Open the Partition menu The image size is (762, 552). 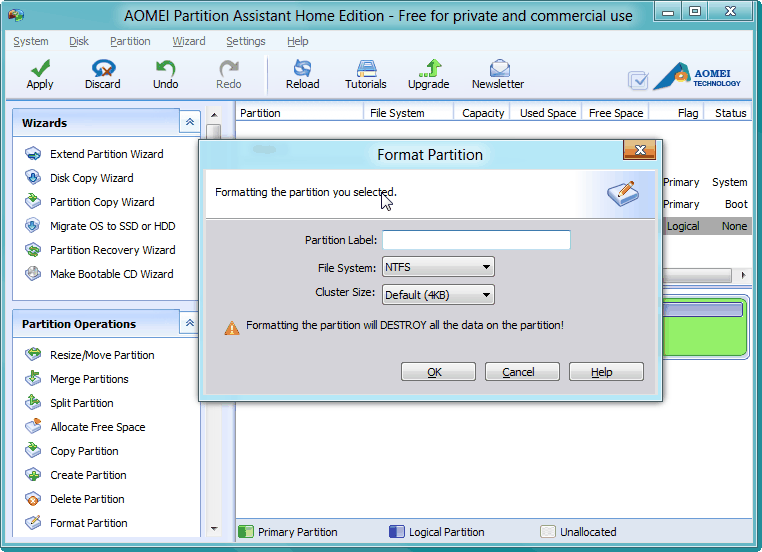pos(130,41)
